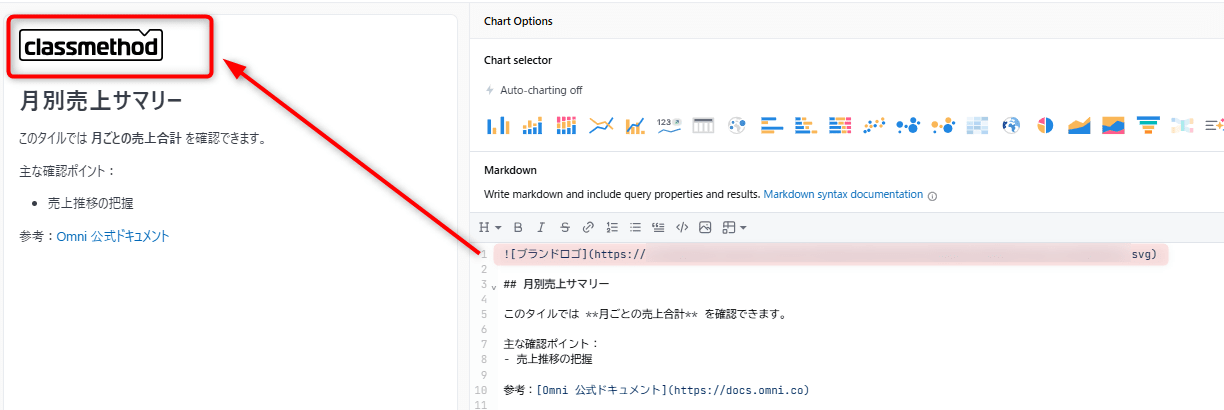Click the 月別売上サマリー heading in preview
Viewport: 1224px width, 410px height.
click(x=101, y=101)
